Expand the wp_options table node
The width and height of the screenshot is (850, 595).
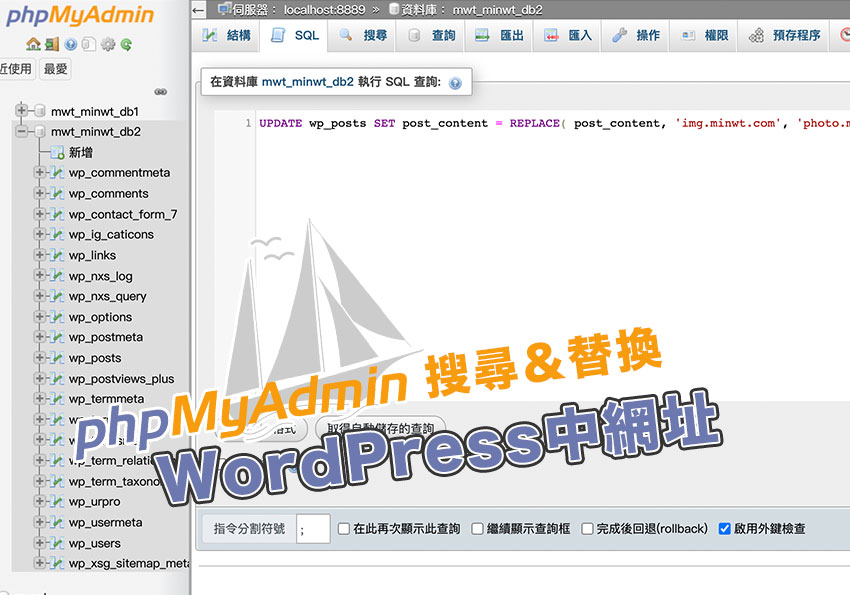pos(39,316)
